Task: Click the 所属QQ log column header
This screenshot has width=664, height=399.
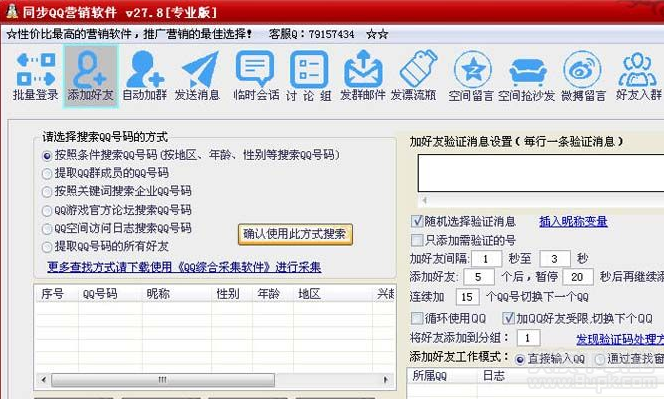Action: point(442,375)
